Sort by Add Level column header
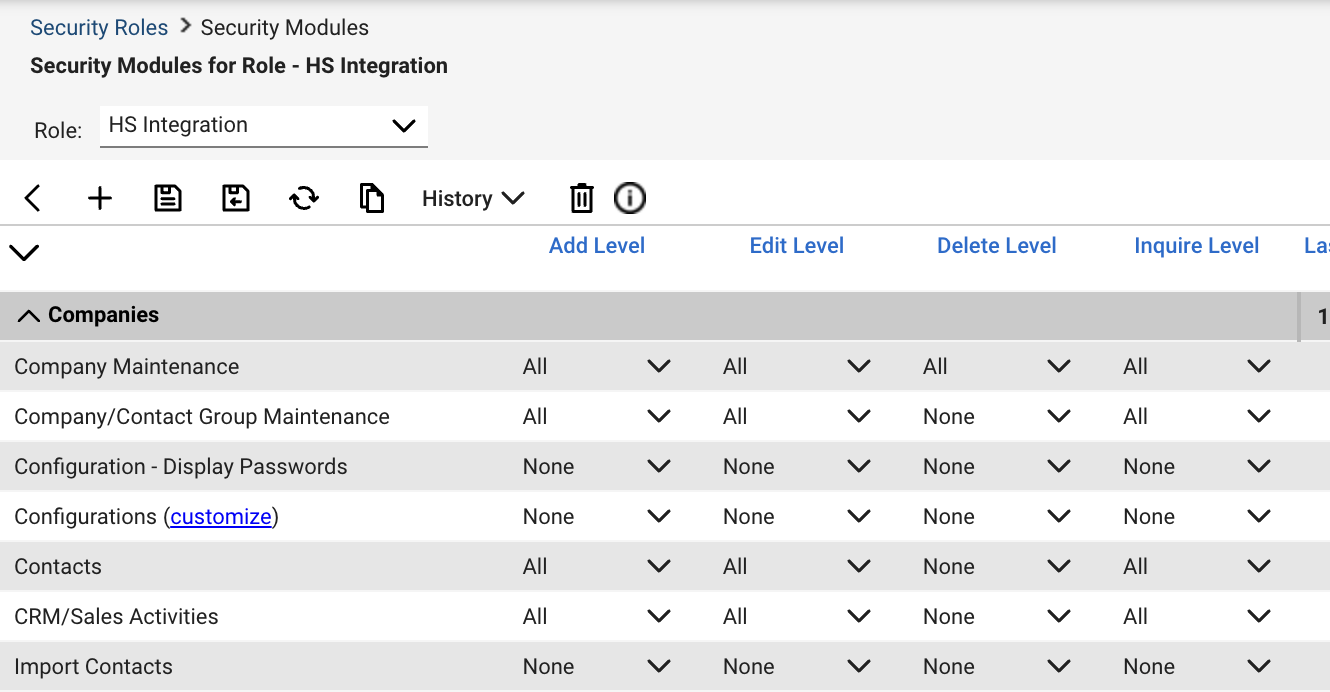The height and width of the screenshot is (692, 1330). [x=597, y=246]
